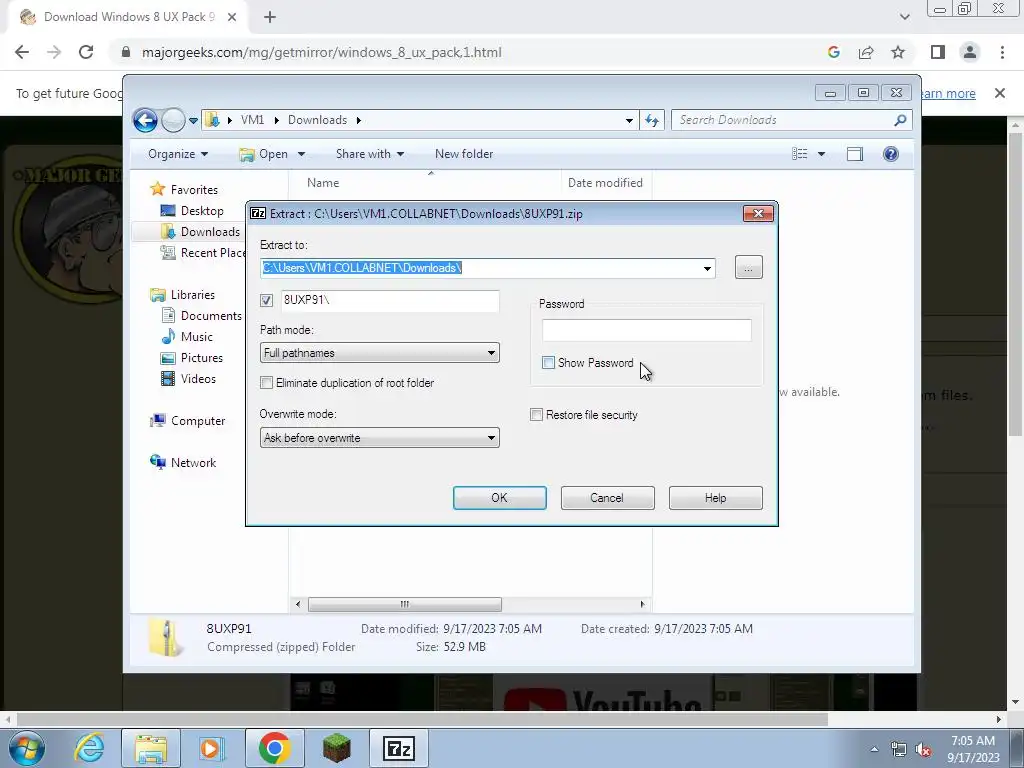Toggle Chrome side panel icon
The image size is (1024, 768).
[x=938, y=52]
